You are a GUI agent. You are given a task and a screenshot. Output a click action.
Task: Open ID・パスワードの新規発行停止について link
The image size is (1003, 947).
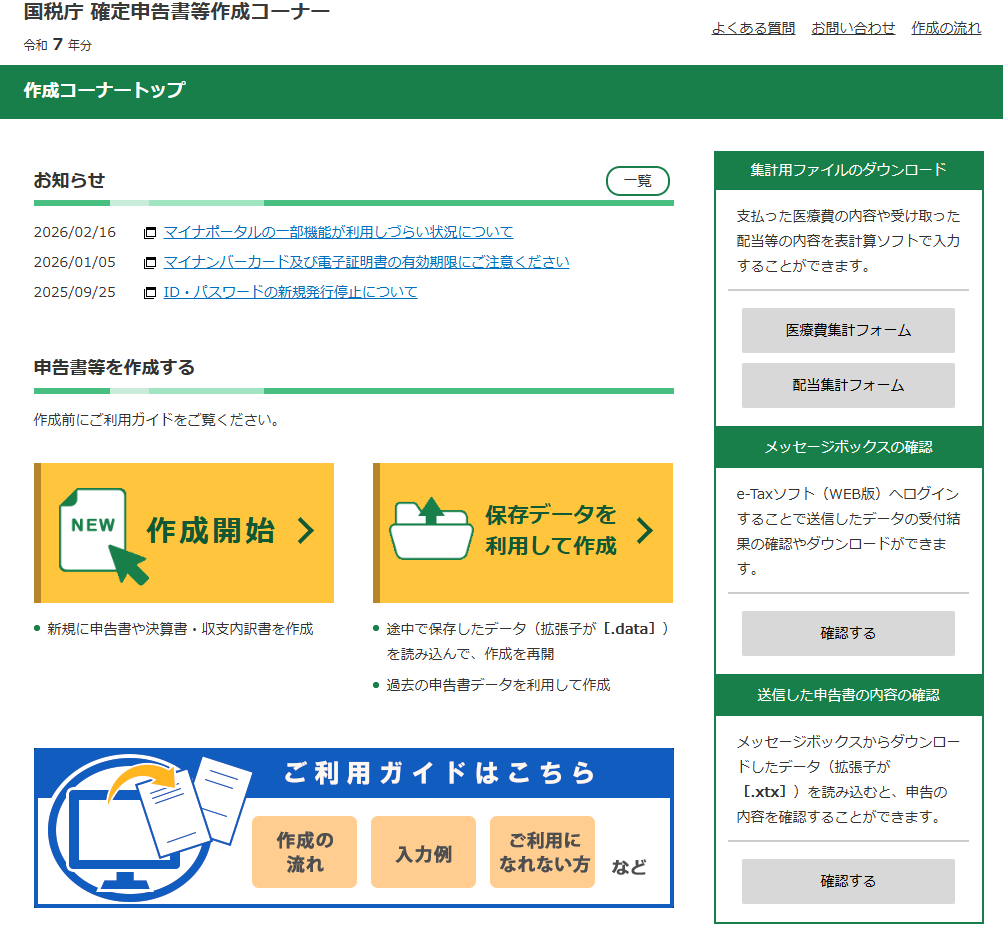pos(290,292)
